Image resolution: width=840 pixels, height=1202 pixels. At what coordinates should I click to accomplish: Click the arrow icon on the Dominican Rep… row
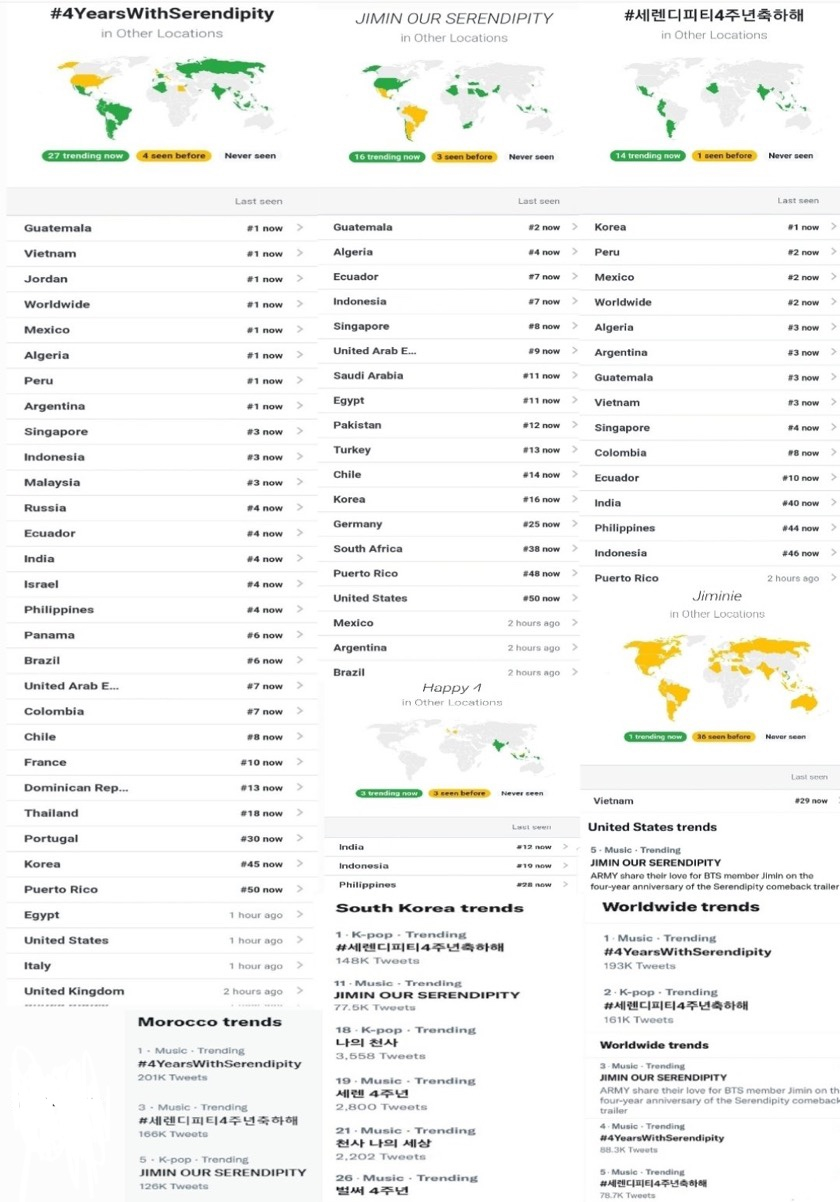(299, 788)
